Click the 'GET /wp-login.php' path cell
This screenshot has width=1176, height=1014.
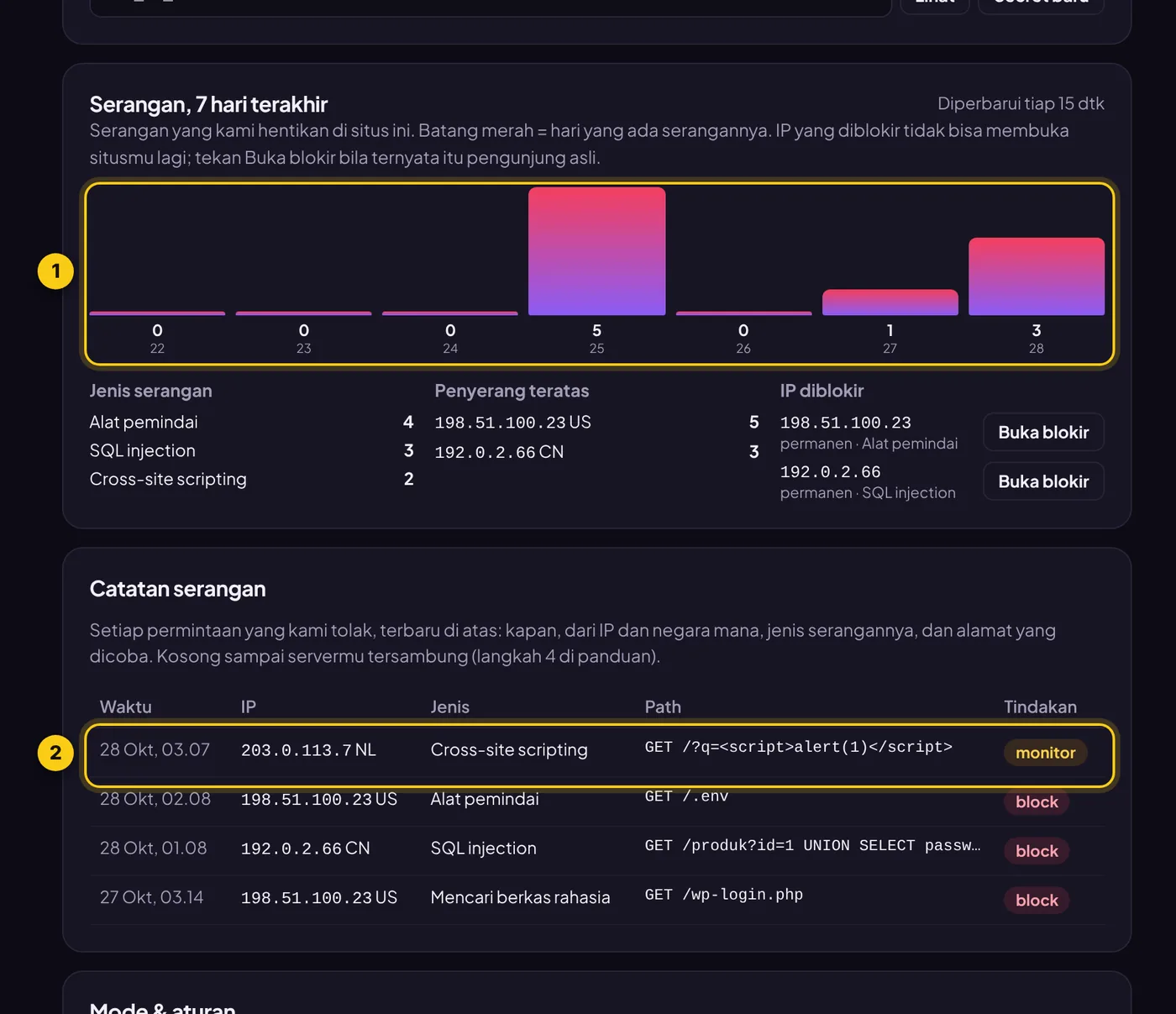pyautogui.click(x=723, y=895)
